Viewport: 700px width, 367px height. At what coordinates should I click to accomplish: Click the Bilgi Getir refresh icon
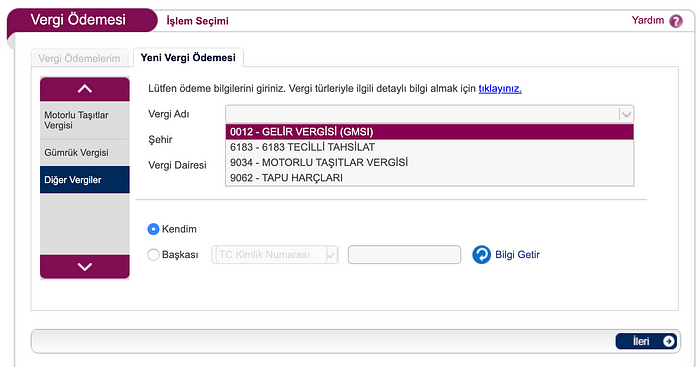pos(482,255)
